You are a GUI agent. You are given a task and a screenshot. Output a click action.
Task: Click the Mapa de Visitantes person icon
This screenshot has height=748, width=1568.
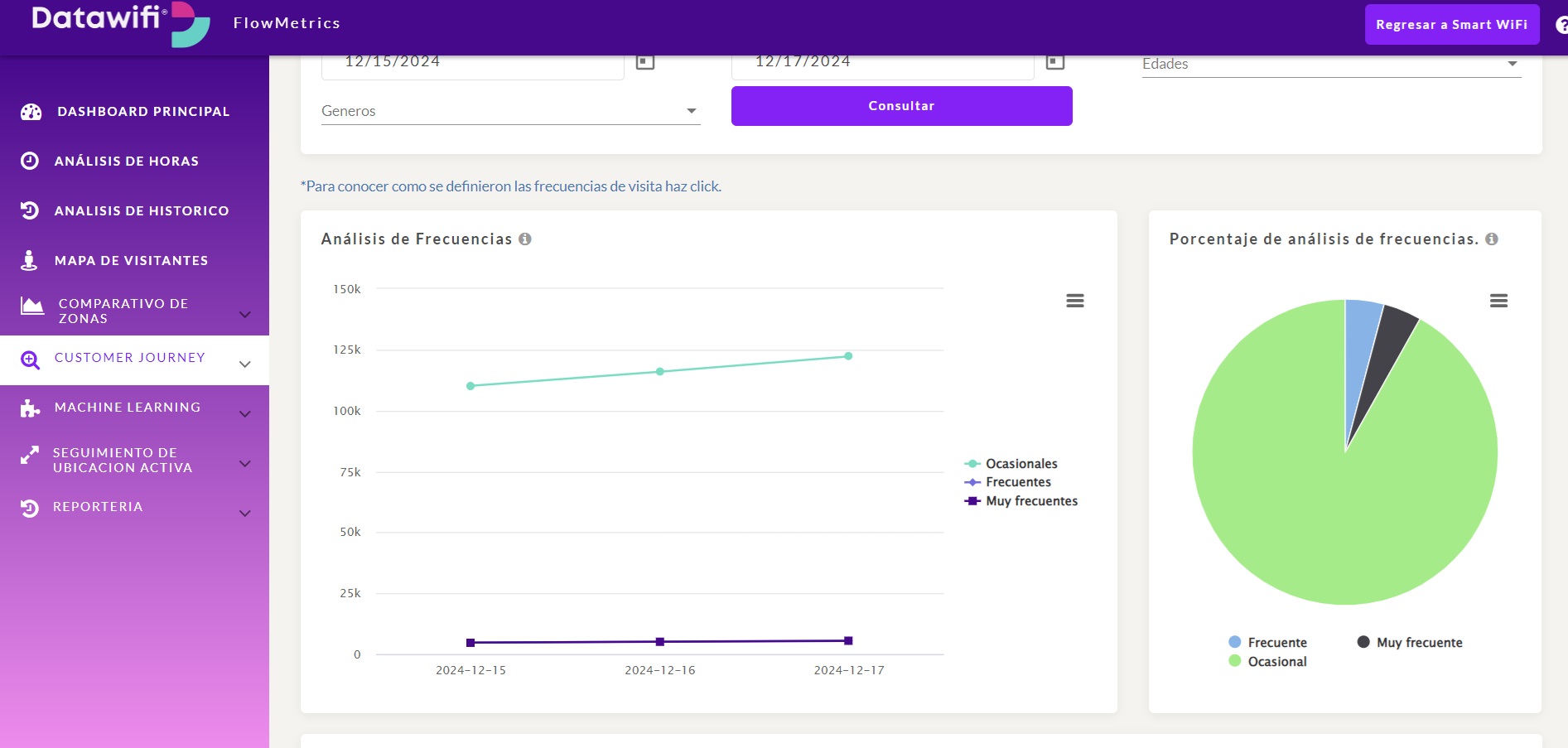pos(29,260)
